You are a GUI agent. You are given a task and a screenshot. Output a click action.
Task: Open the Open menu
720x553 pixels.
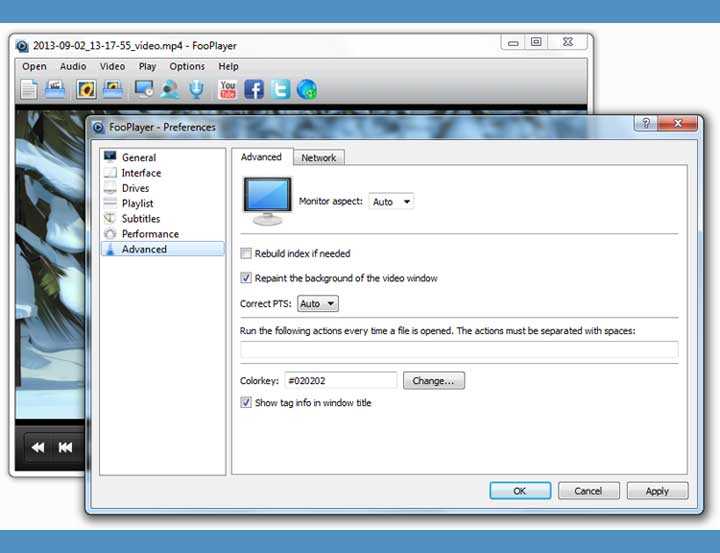(34, 66)
